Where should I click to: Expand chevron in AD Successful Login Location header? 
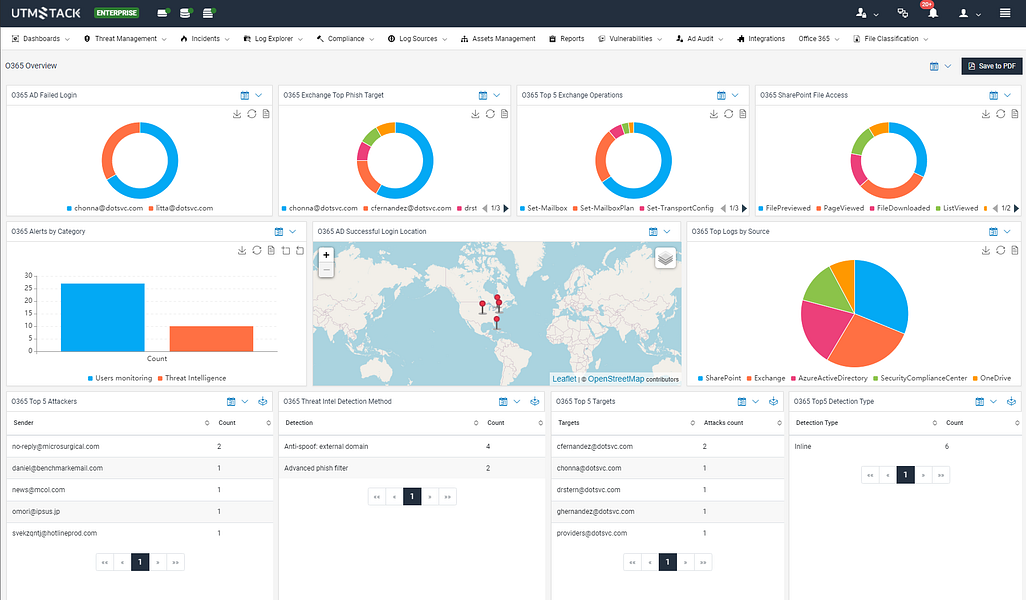click(x=667, y=232)
